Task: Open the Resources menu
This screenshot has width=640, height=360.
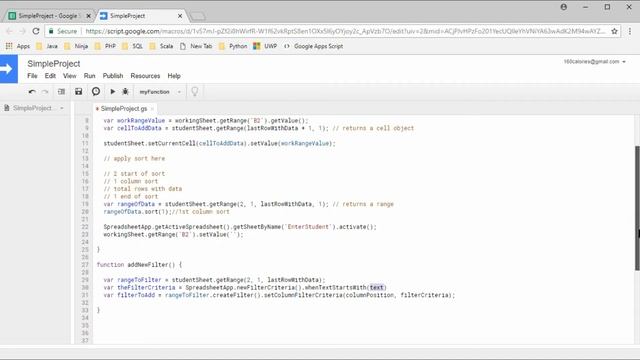Action: [x=145, y=76]
